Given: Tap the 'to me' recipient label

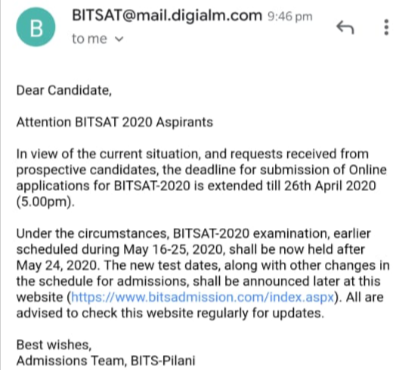Looking at the screenshot, I should [89, 39].
